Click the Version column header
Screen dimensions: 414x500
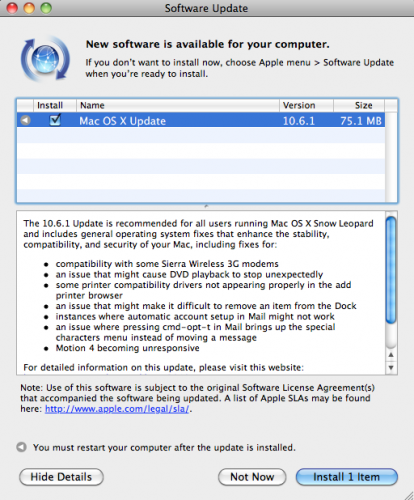point(306,105)
